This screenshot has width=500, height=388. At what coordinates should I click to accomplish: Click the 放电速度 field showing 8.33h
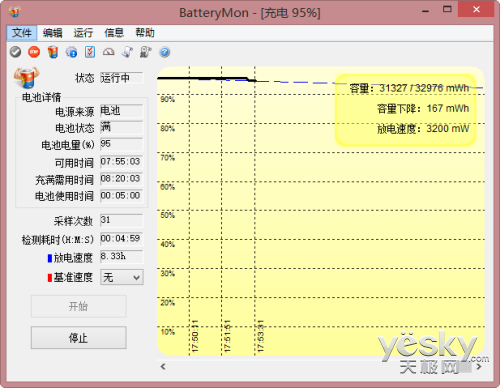(x=122, y=256)
